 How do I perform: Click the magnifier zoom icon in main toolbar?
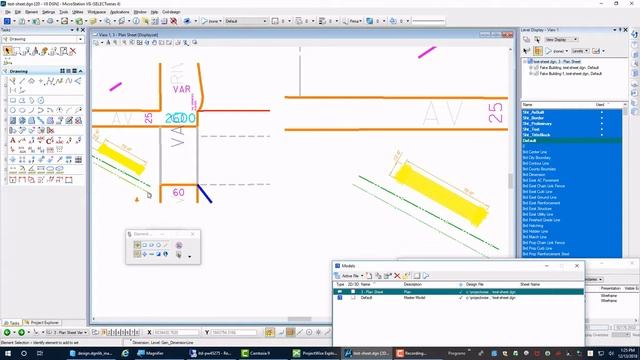click(x=108, y=21)
